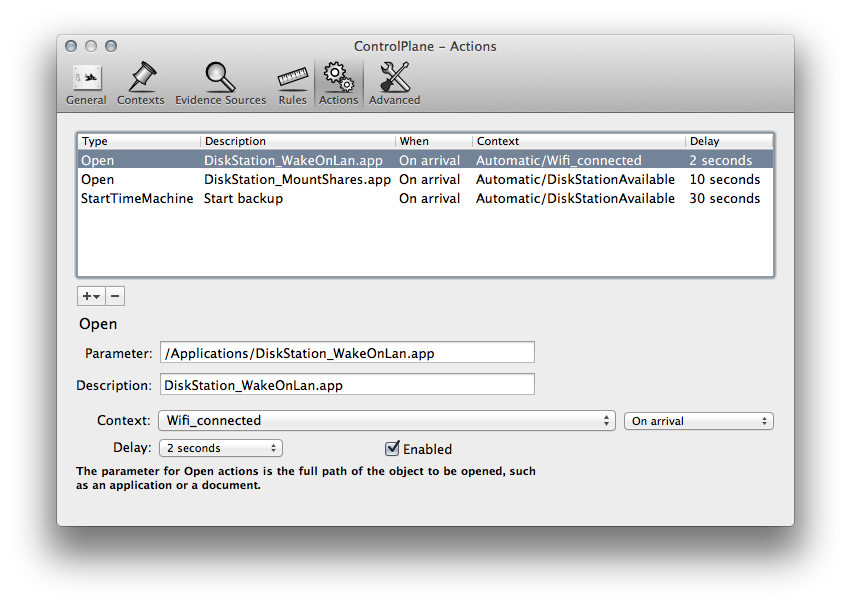The width and height of the screenshot is (851, 605).
Task: Sort by the When column header
Action: (x=434, y=141)
